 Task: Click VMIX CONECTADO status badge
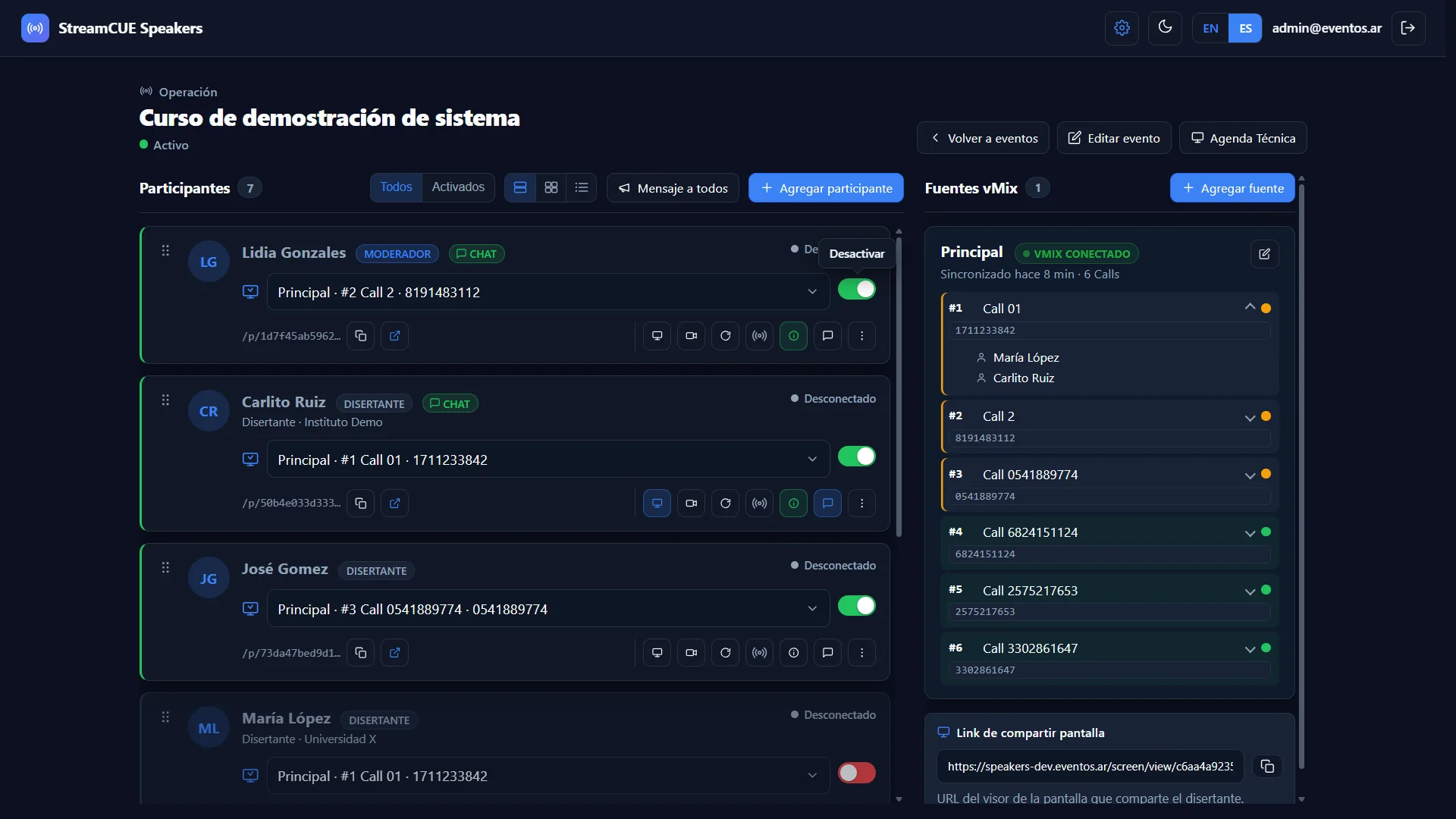point(1076,254)
